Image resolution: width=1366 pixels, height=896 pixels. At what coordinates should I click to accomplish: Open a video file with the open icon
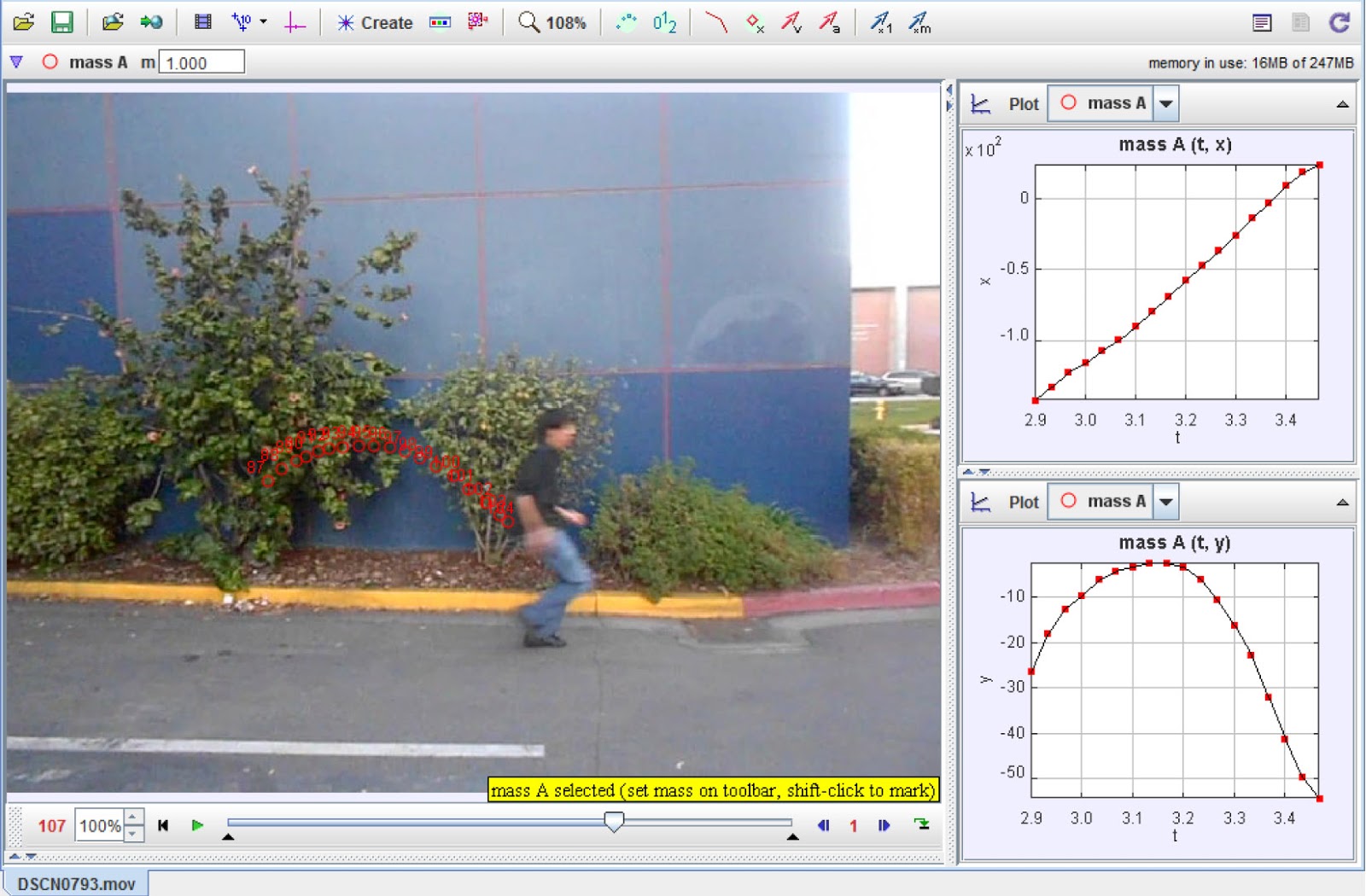click(x=24, y=22)
